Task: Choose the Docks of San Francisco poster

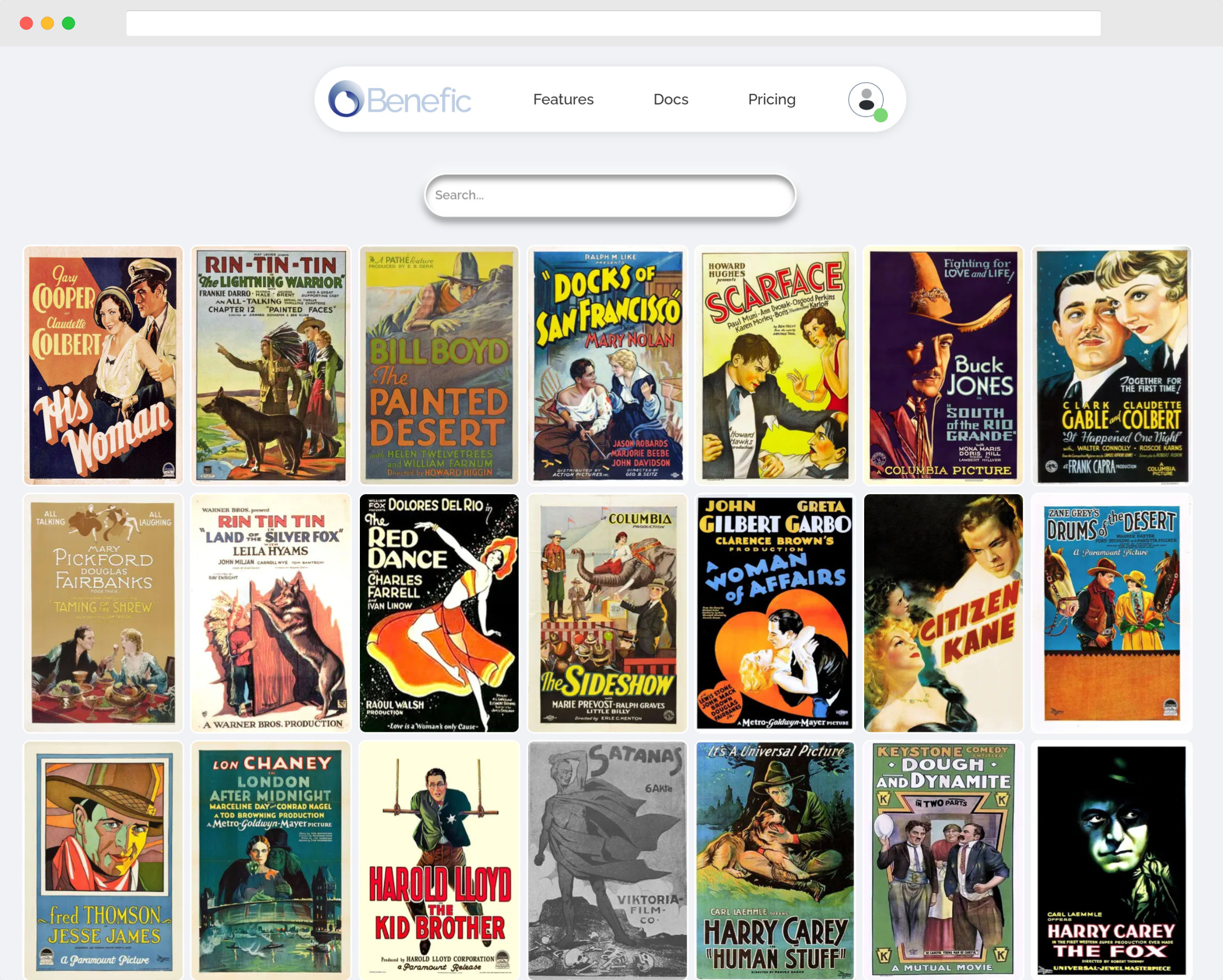Action: [607, 365]
